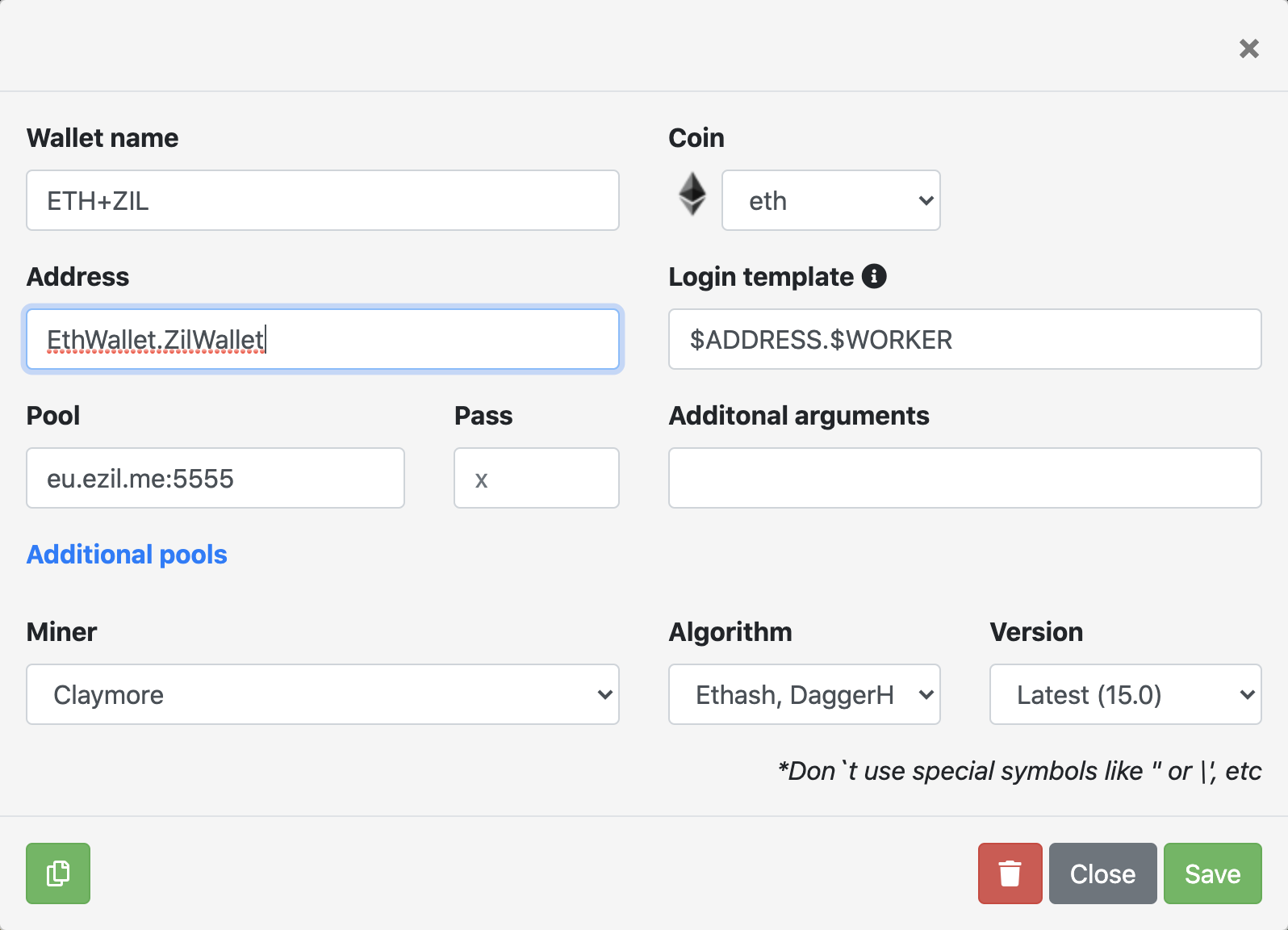
Task: Close the dialog with the X icon
Action: tap(1248, 48)
